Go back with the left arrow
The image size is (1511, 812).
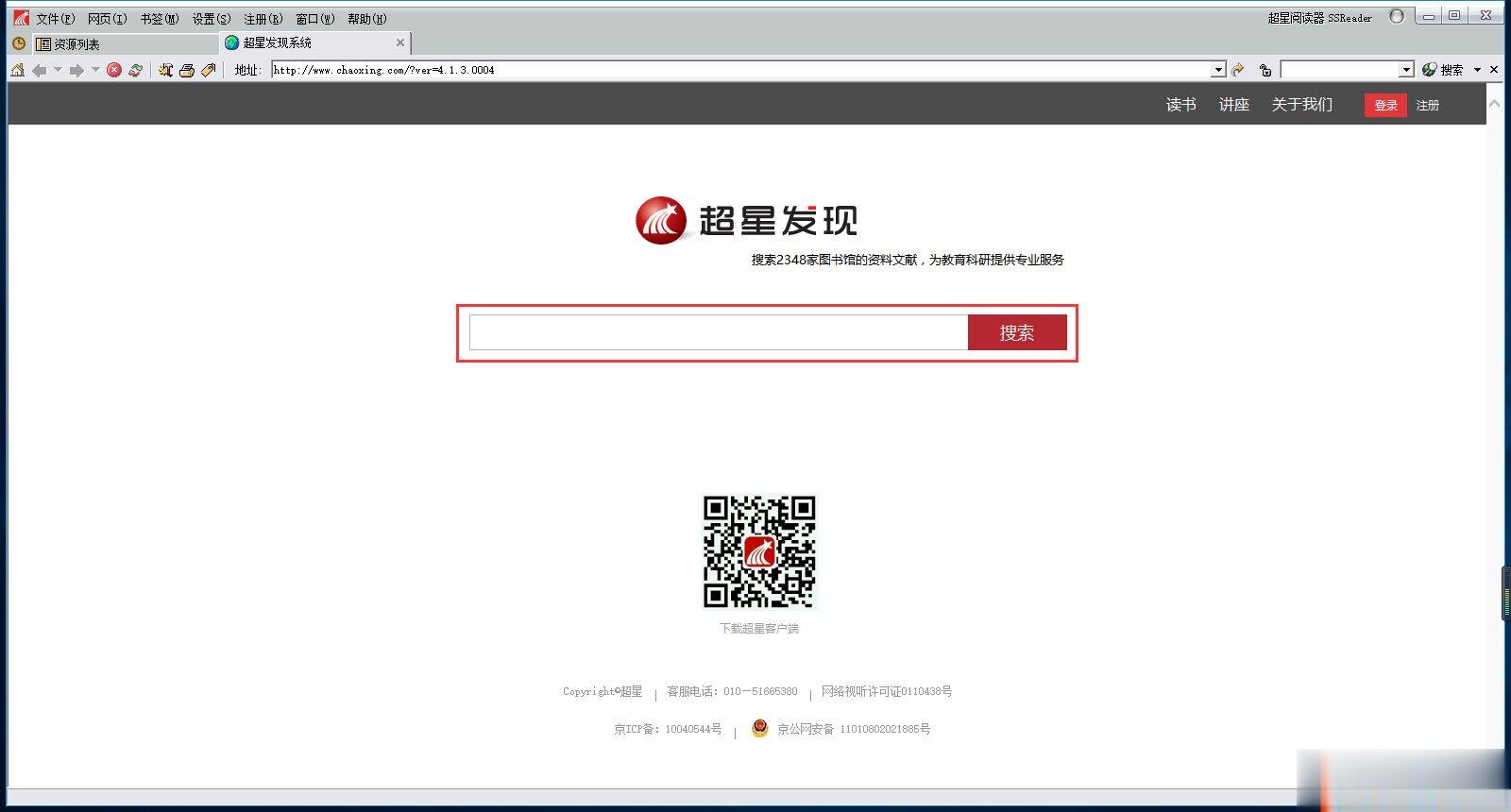pos(39,70)
